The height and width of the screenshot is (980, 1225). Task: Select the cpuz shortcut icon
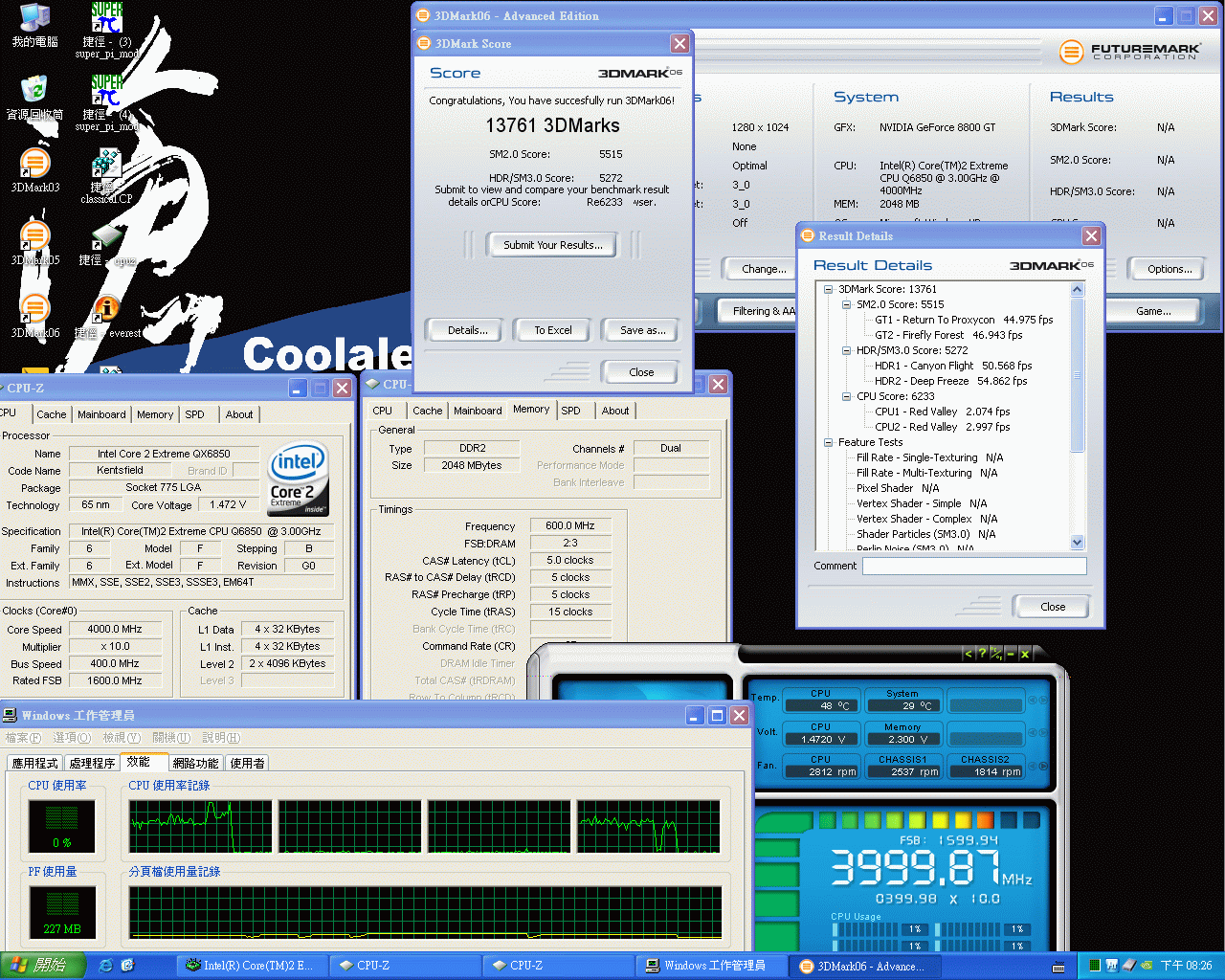pyautogui.click(x=107, y=246)
